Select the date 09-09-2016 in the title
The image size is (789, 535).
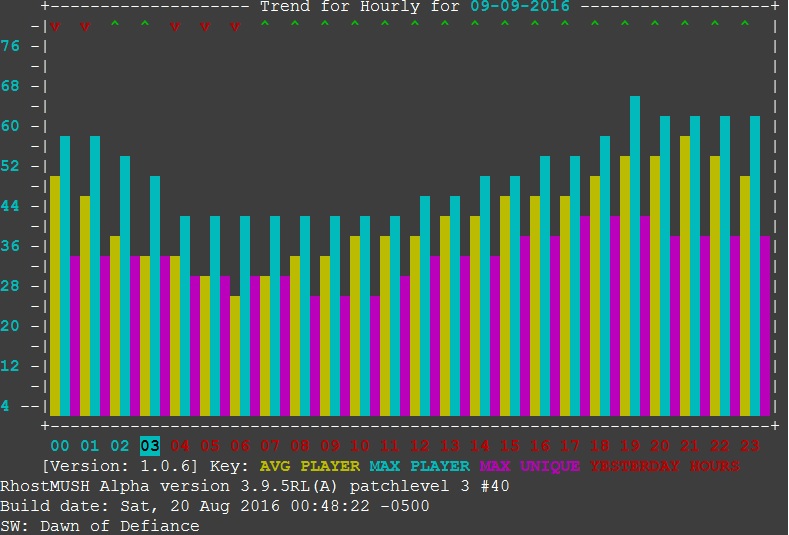coord(520,7)
